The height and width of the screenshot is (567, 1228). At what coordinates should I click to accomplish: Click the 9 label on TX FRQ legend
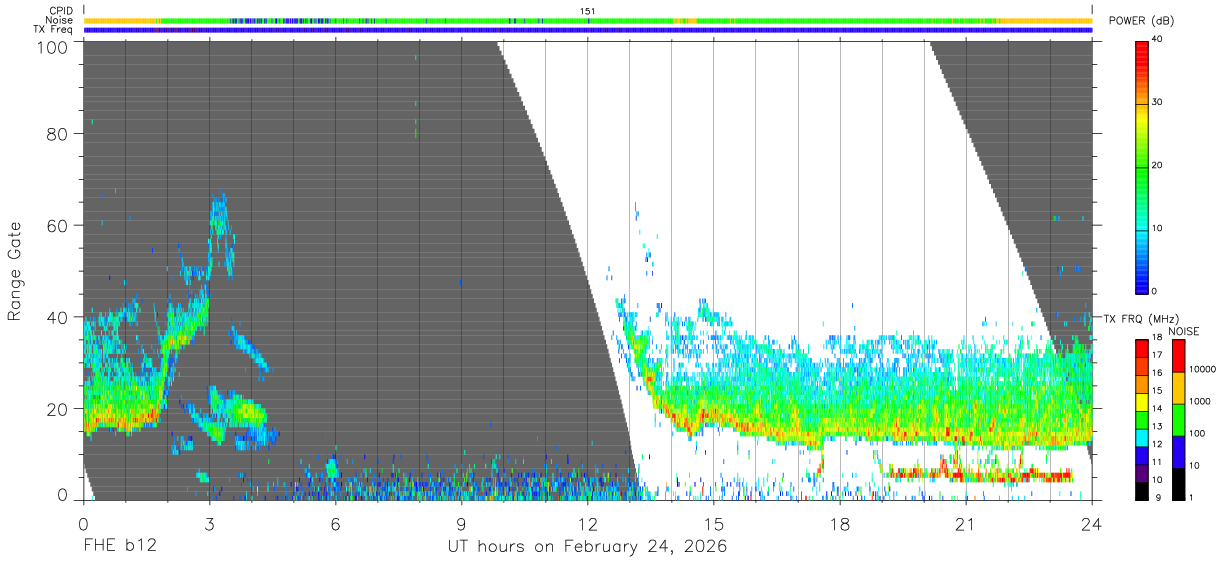point(1156,498)
